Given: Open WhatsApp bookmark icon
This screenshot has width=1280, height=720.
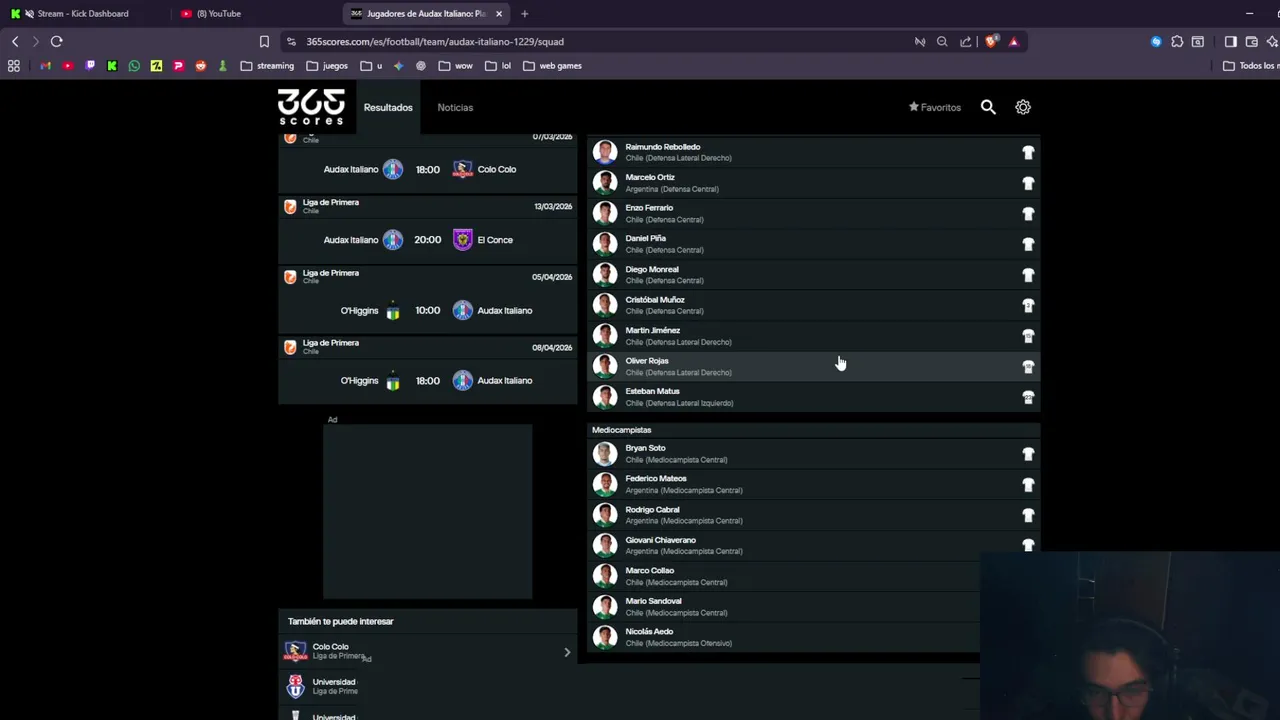Looking at the screenshot, I should tap(134, 66).
